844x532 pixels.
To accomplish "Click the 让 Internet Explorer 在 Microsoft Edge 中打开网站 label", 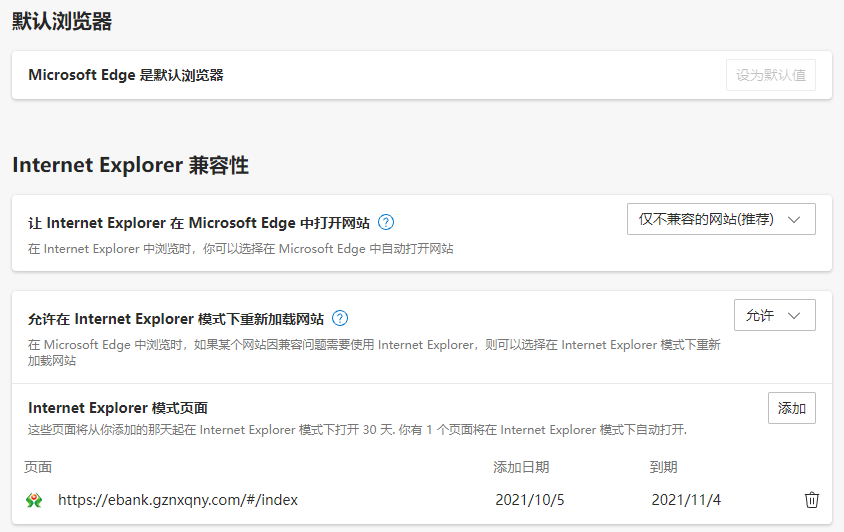I will (199, 223).
